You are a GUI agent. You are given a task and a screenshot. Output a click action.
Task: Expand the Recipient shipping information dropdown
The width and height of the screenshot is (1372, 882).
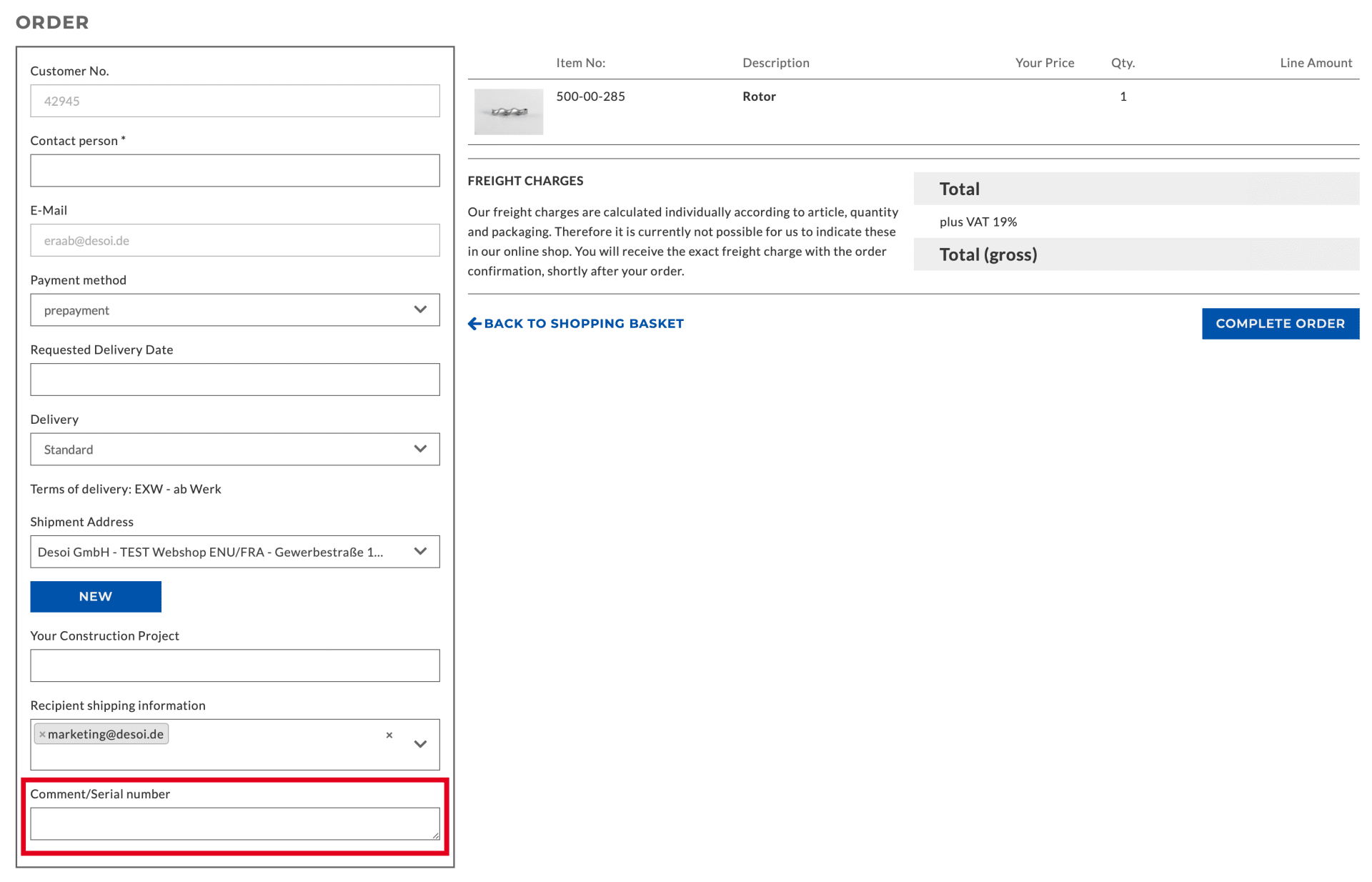(420, 744)
